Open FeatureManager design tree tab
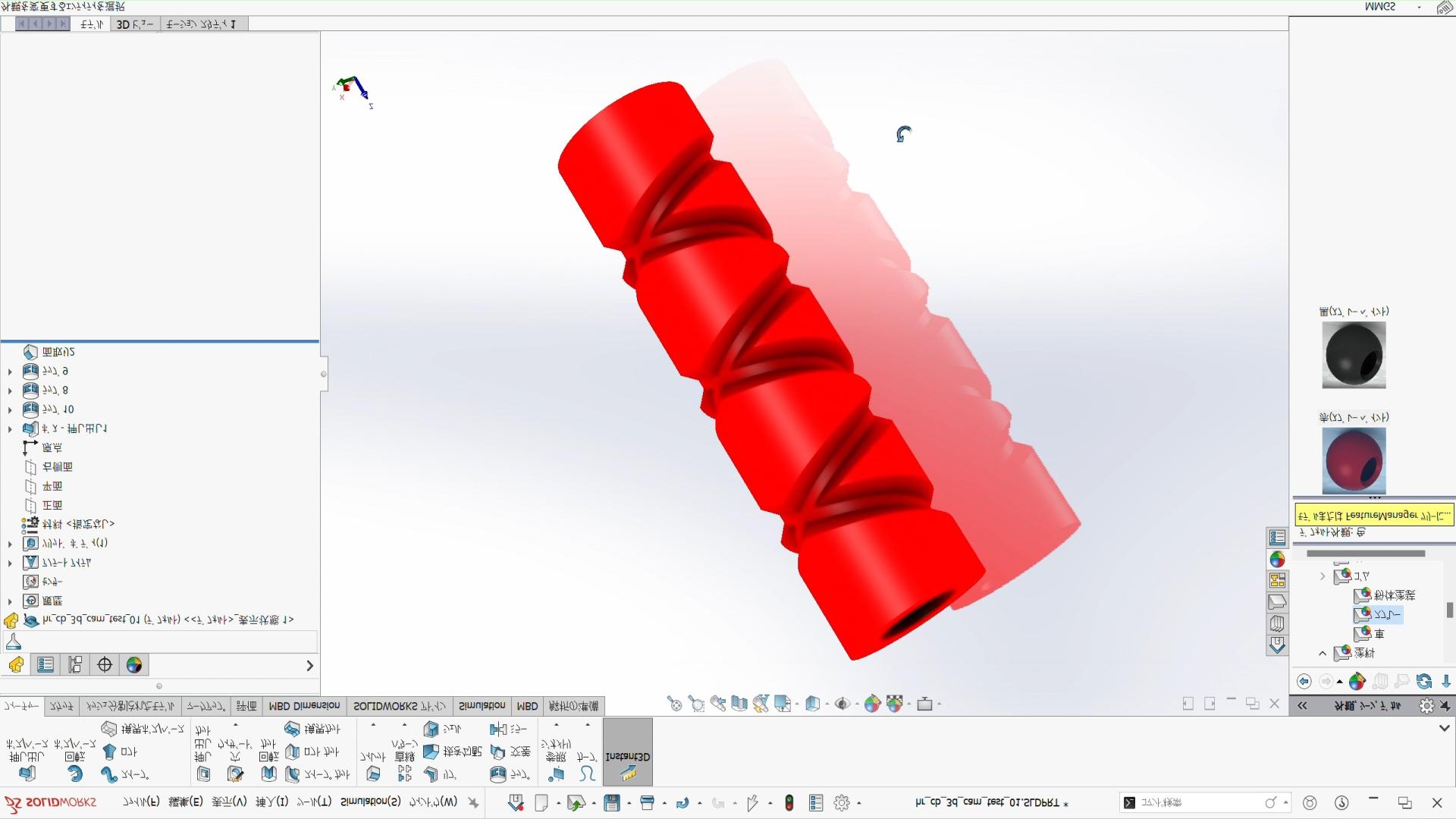Viewport: 1456px width, 819px height. pos(16,665)
